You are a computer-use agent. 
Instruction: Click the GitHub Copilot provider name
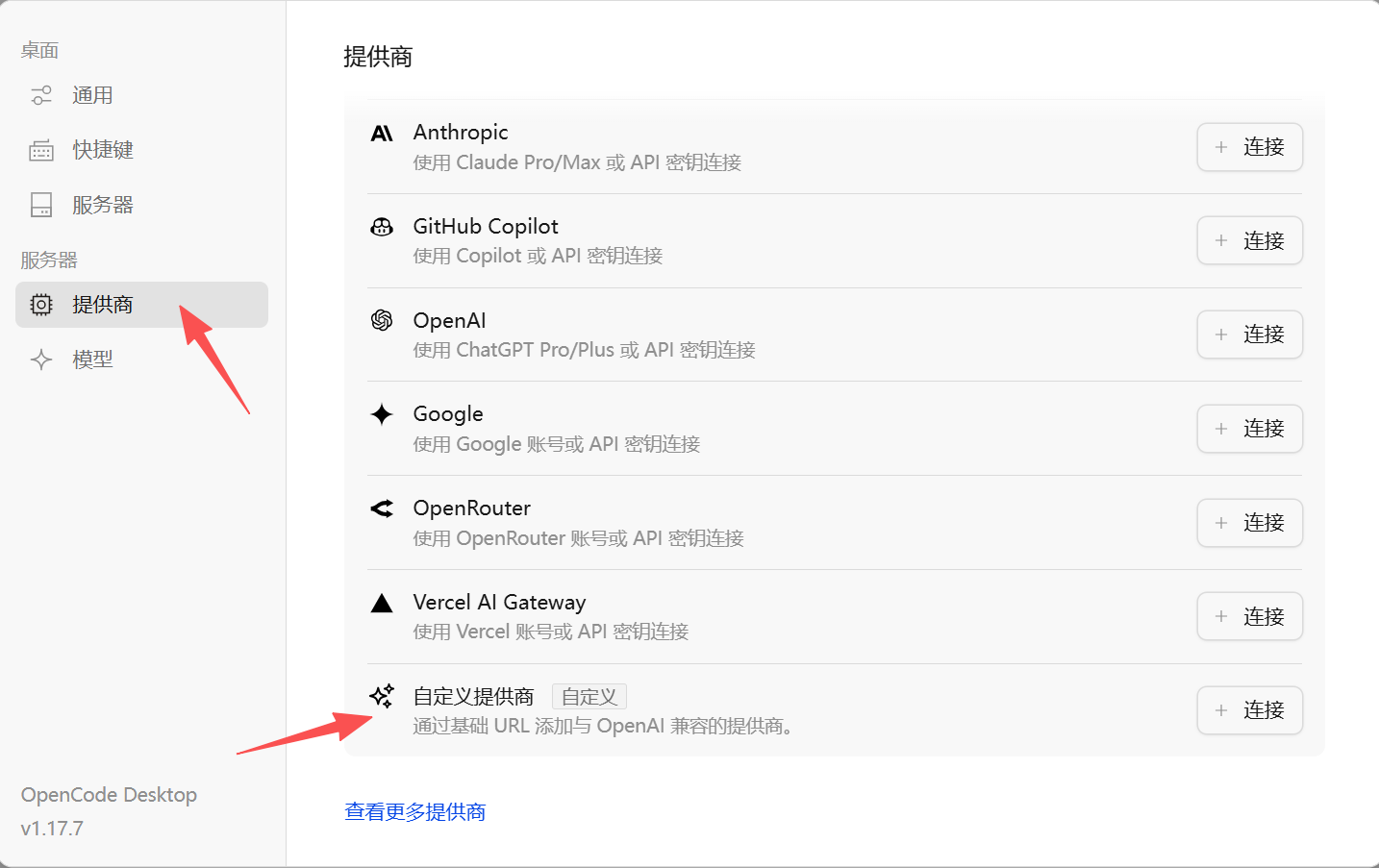click(x=486, y=227)
